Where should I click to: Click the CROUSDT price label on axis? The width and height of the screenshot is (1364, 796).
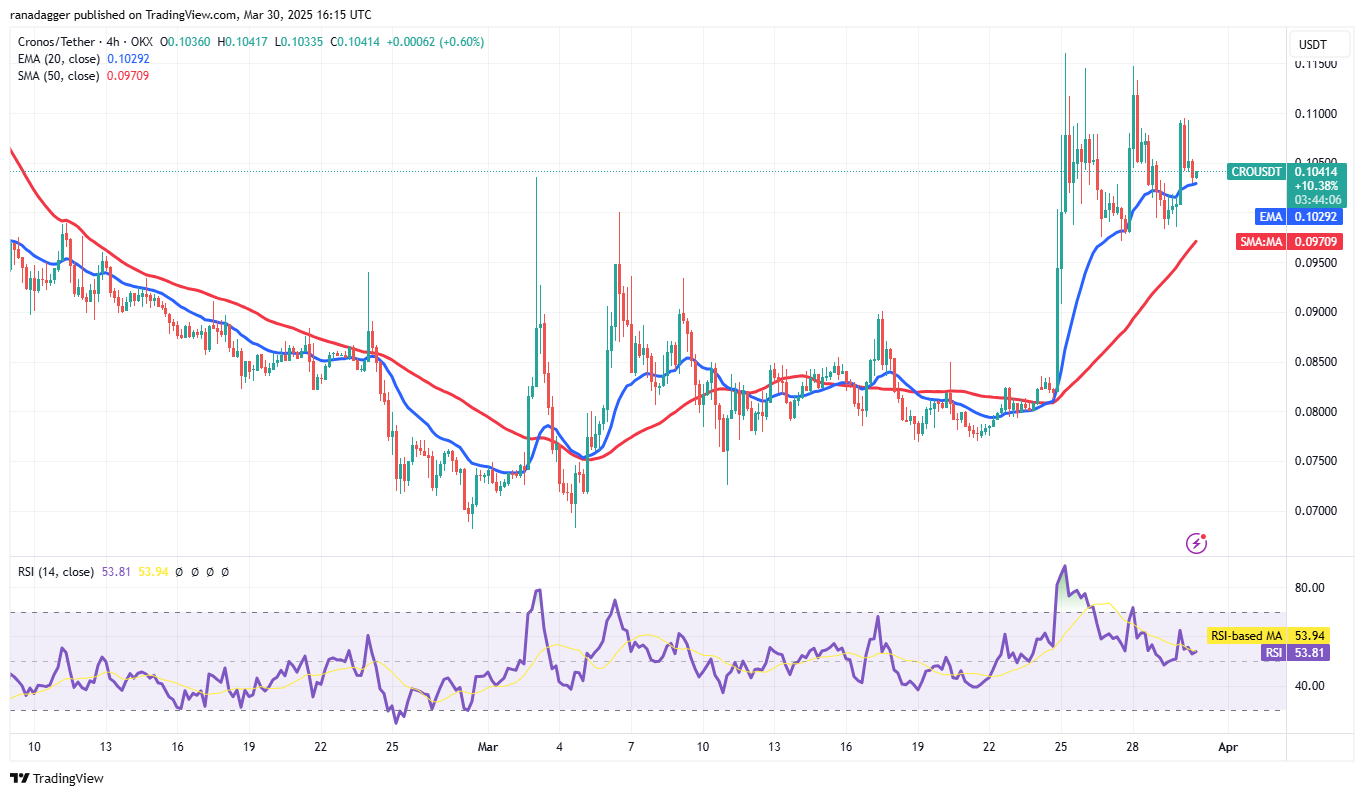coord(1256,172)
